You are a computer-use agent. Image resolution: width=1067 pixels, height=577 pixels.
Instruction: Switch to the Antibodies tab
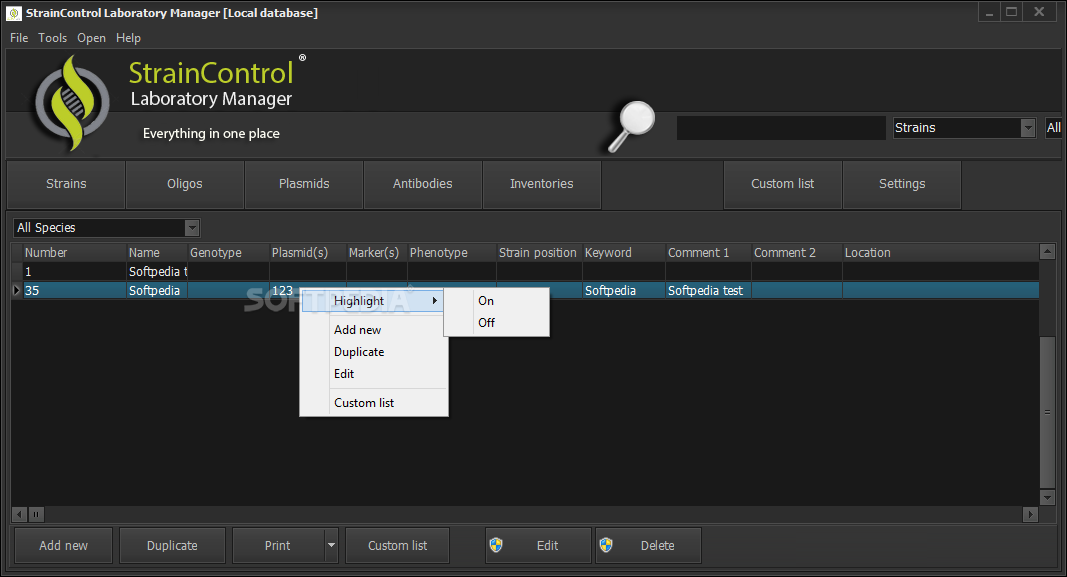(x=423, y=184)
